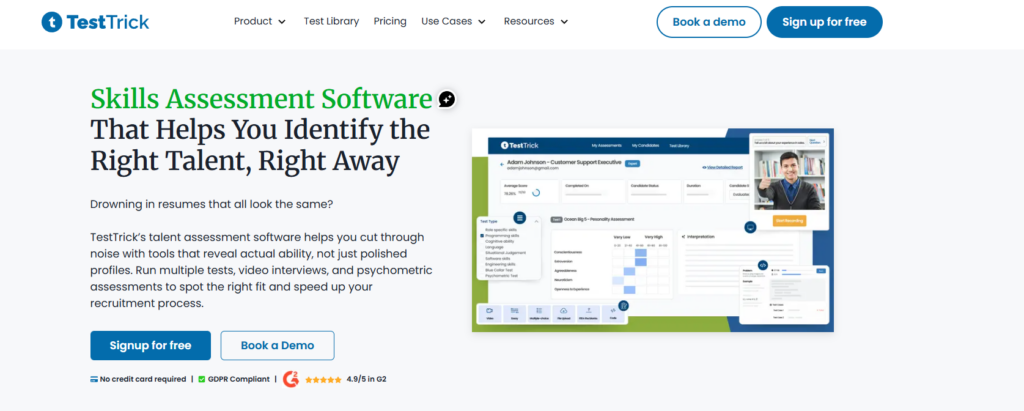The width and height of the screenshot is (1024, 411).
Task: Click the View Detailed Report link
Action: click(x=722, y=167)
